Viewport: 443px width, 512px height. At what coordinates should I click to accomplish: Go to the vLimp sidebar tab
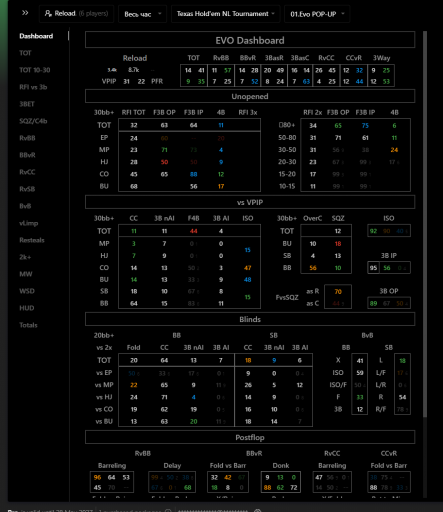(x=28, y=223)
